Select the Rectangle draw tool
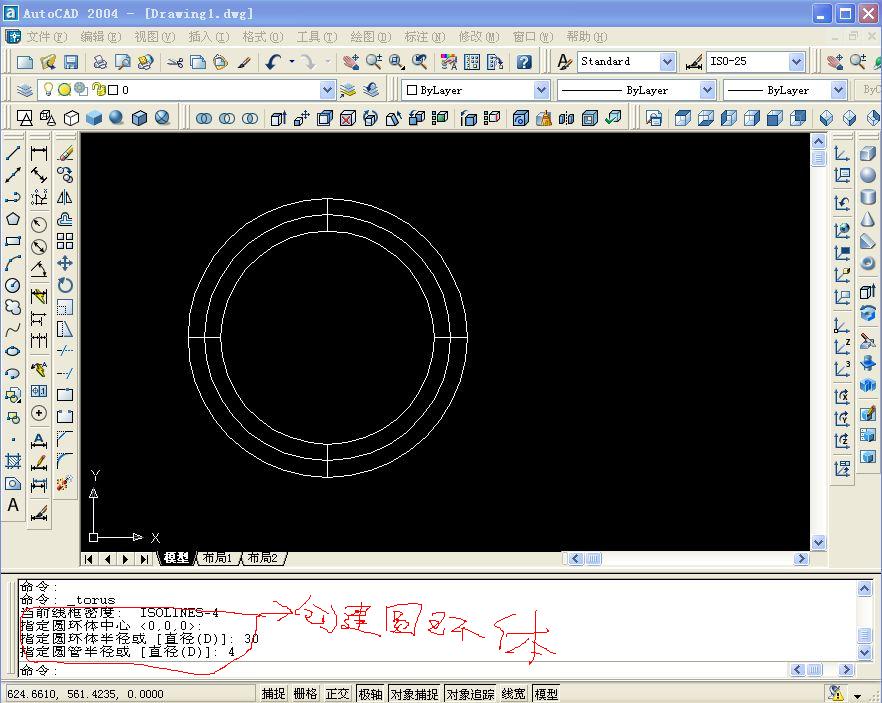This screenshot has height=703, width=882. point(13,241)
